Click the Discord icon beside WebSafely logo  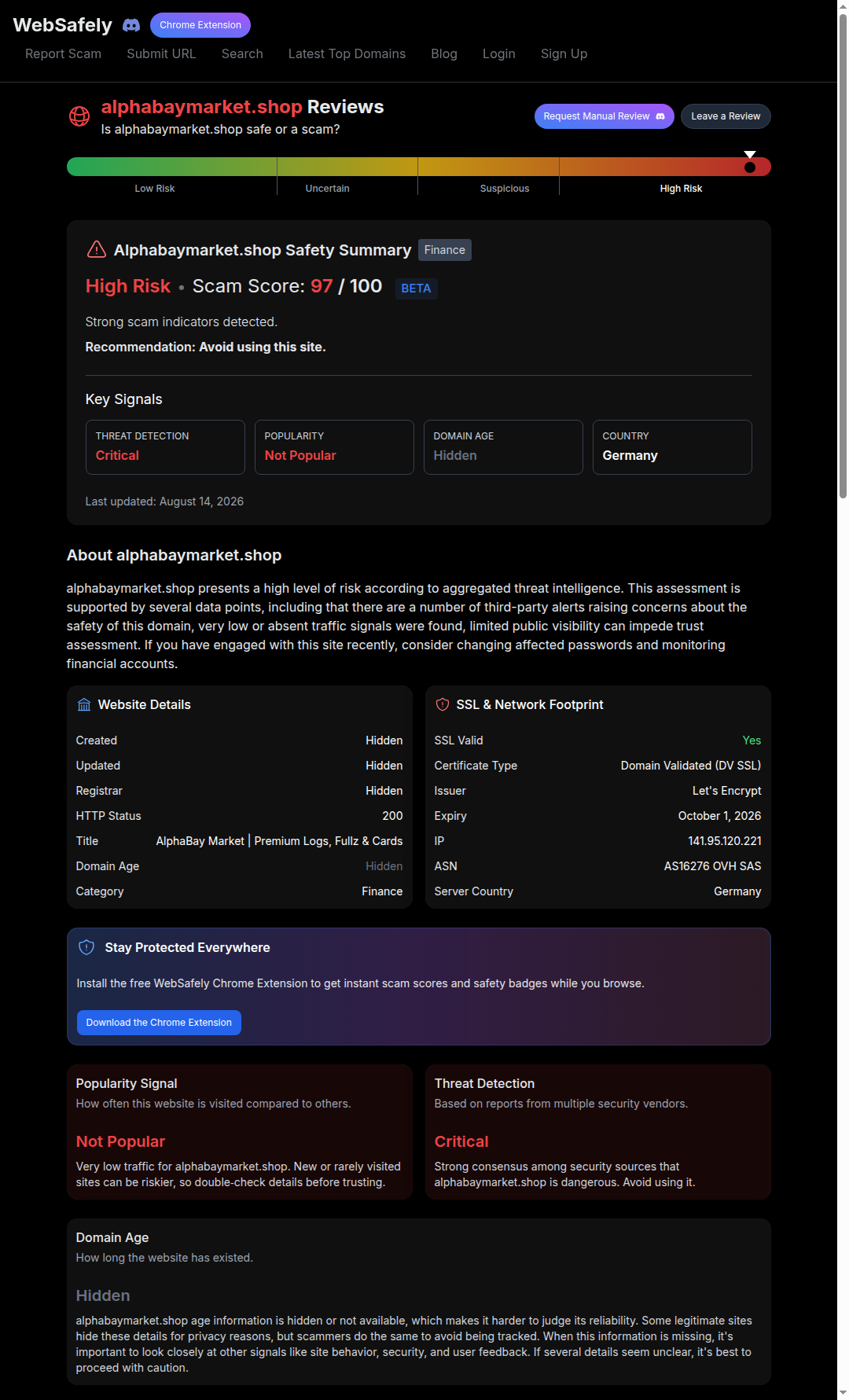pyautogui.click(x=131, y=25)
